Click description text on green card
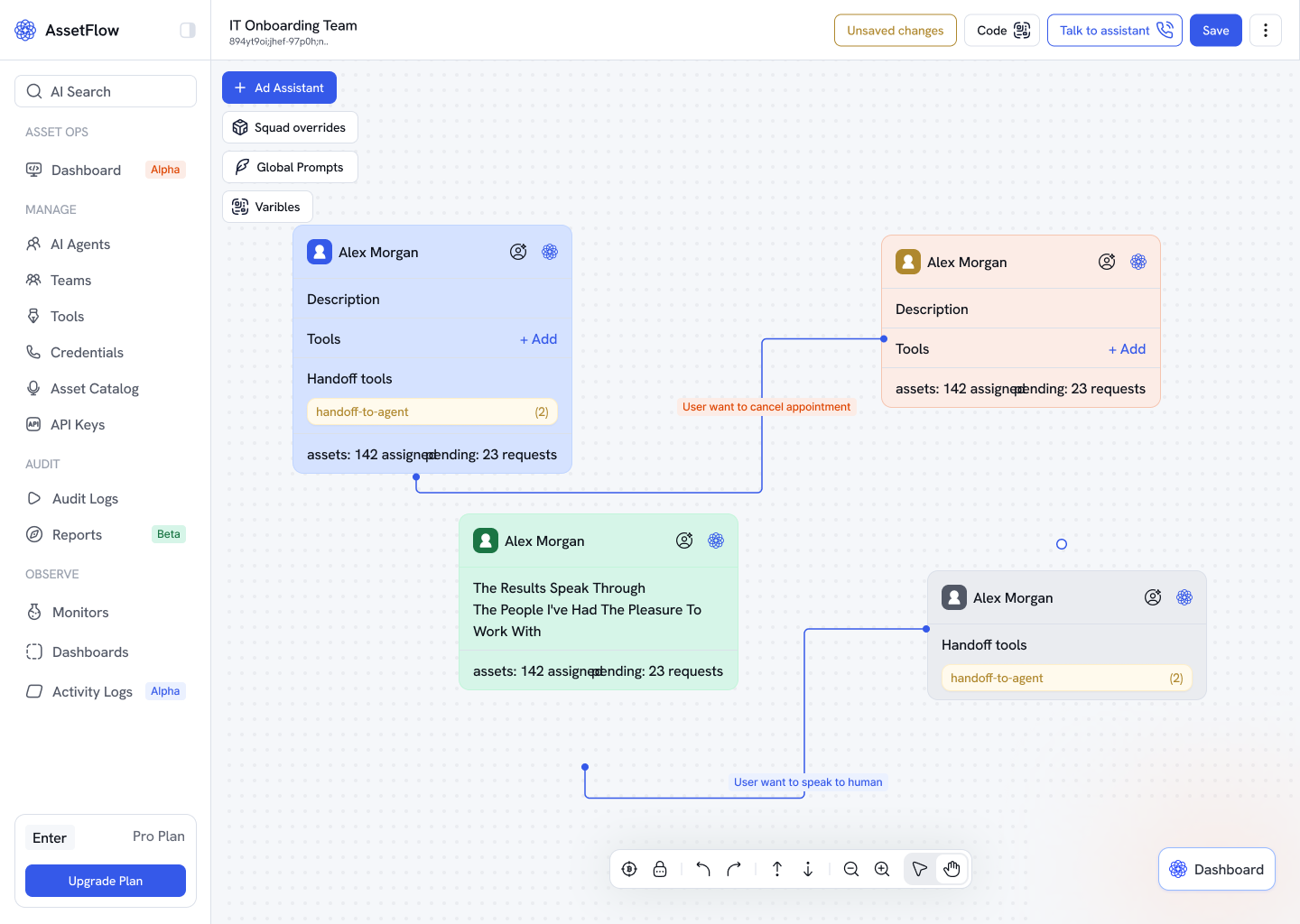 [587, 610]
